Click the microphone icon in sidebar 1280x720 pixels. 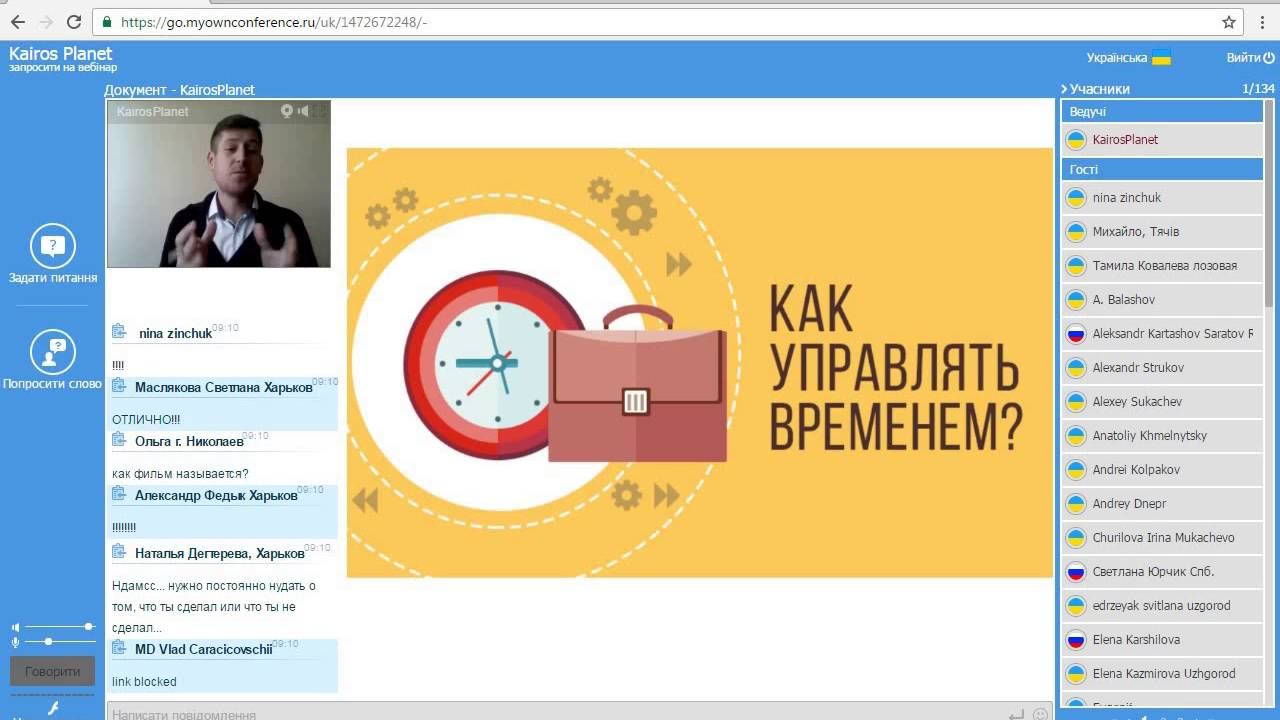(15, 641)
